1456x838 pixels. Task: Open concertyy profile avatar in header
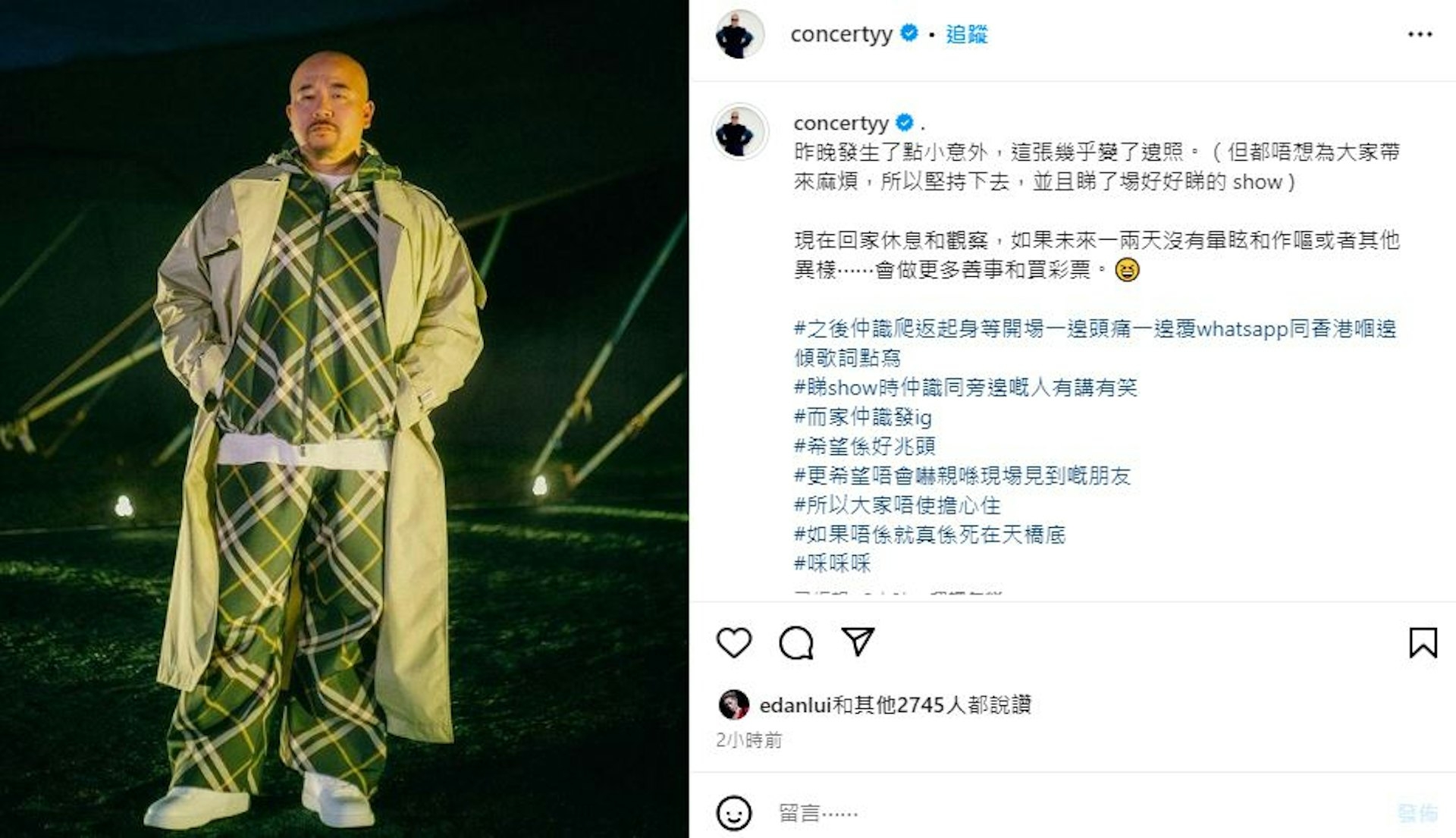pyautogui.click(x=739, y=34)
